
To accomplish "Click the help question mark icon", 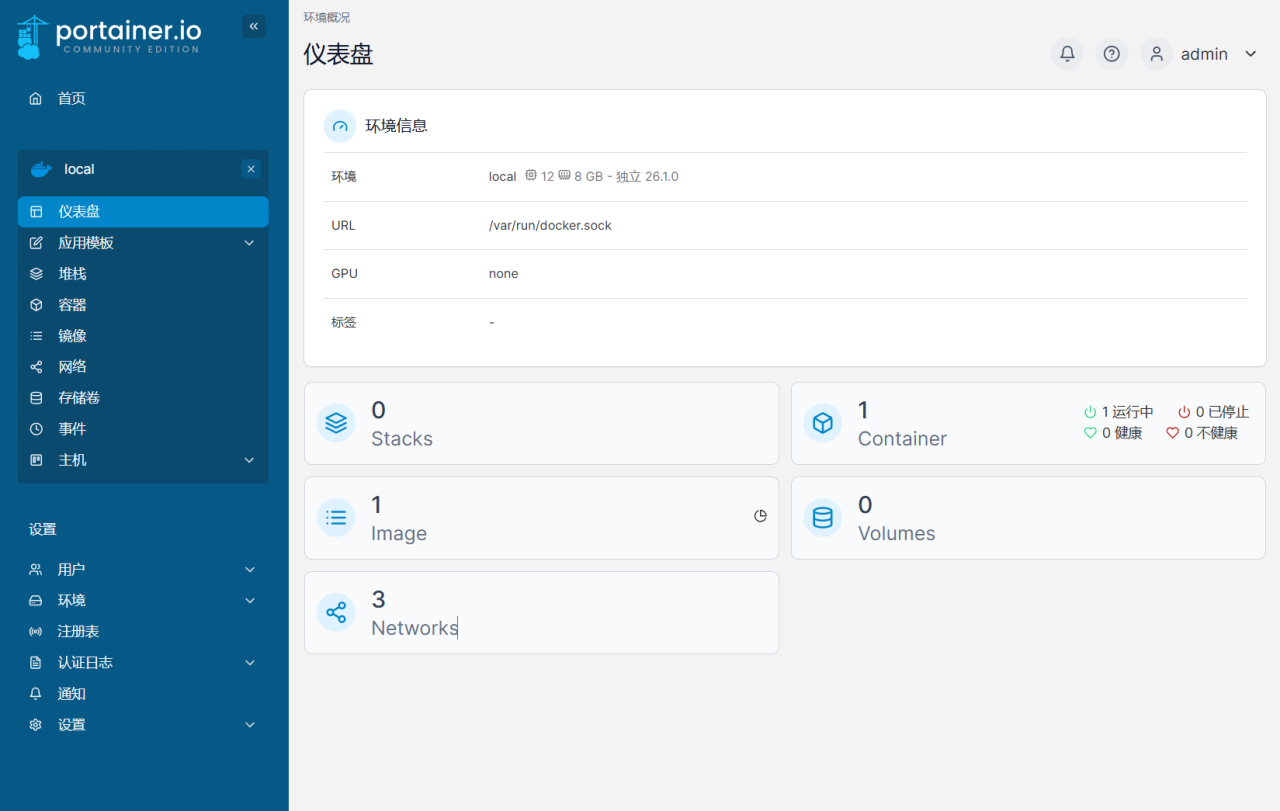I will (1111, 53).
